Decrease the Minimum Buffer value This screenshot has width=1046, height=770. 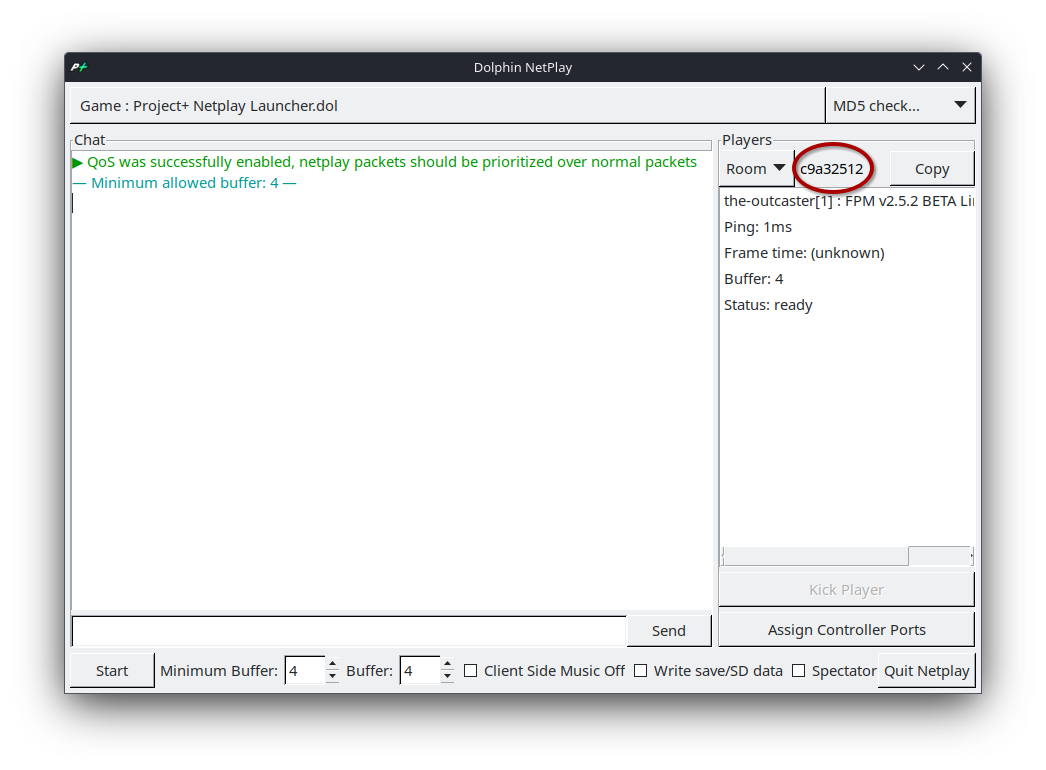pyautogui.click(x=332, y=677)
